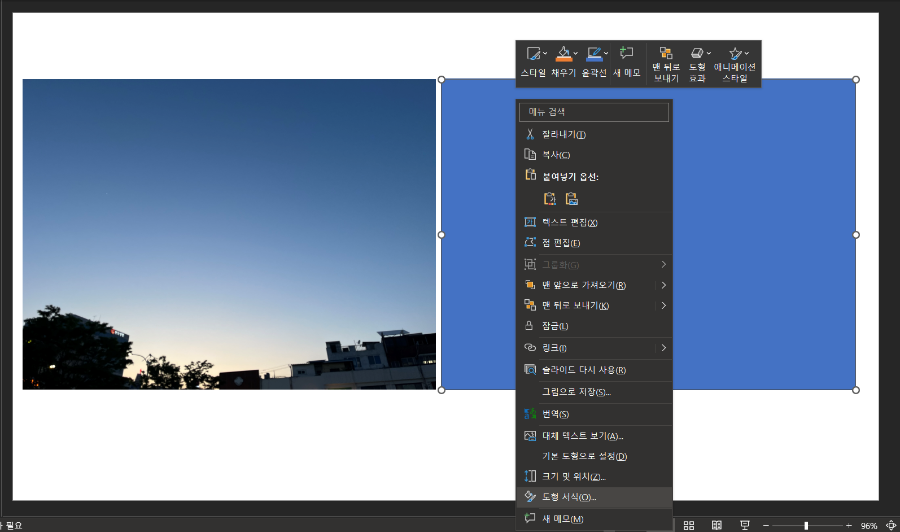Add a comment with 새 메모 in the mini toolbar
Screen dimensions: 900x532
(x=626, y=62)
